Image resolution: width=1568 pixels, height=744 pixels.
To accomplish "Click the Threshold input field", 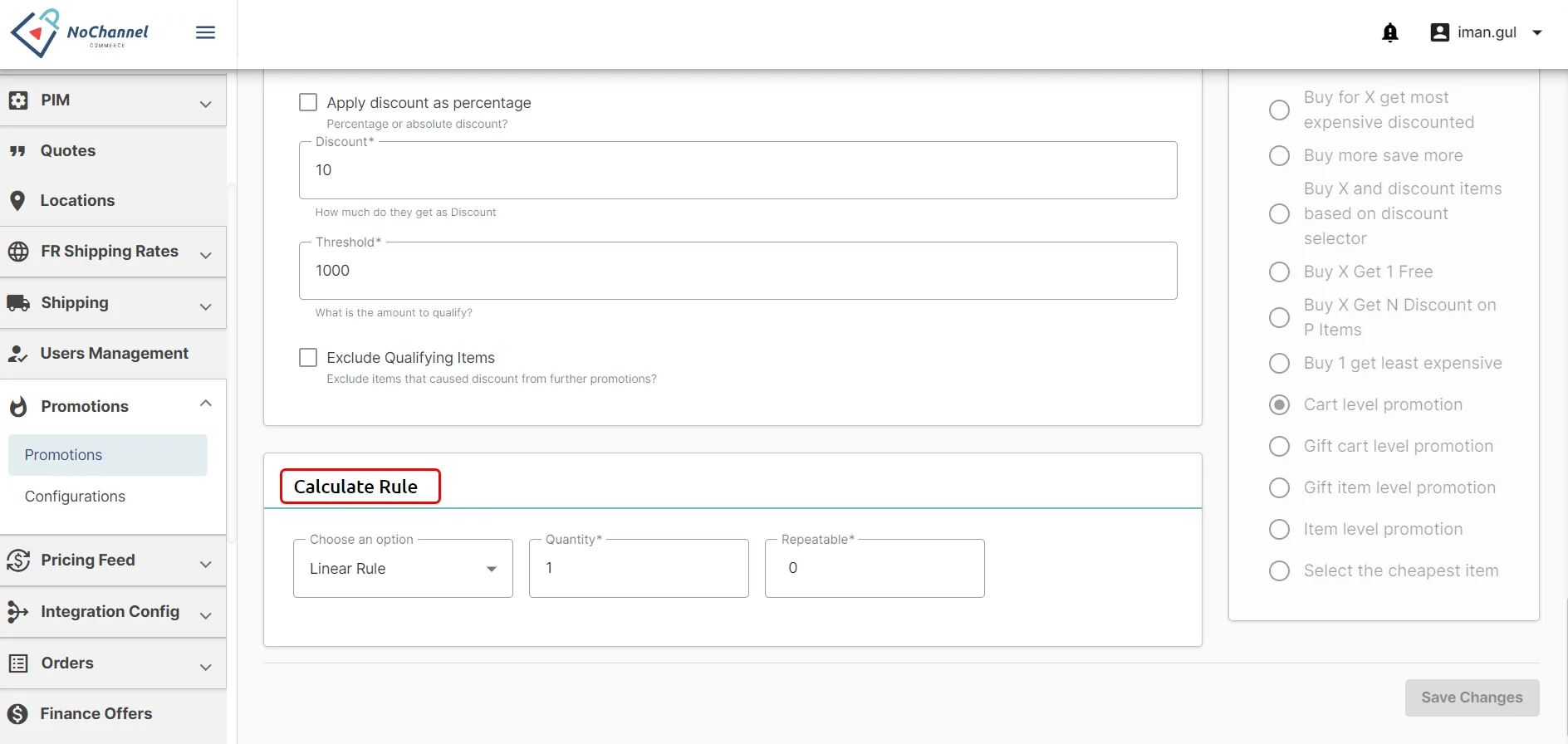I will pos(737,271).
